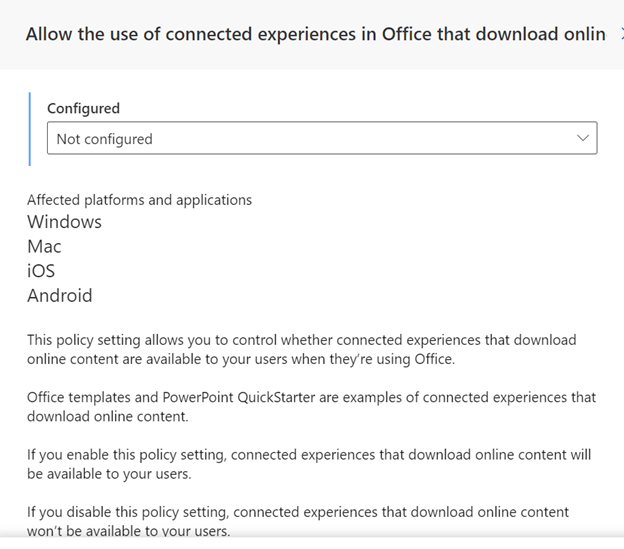This screenshot has width=624, height=549.
Task: Close the policy panel with the X icon
Action: pyautogui.click(x=622, y=34)
